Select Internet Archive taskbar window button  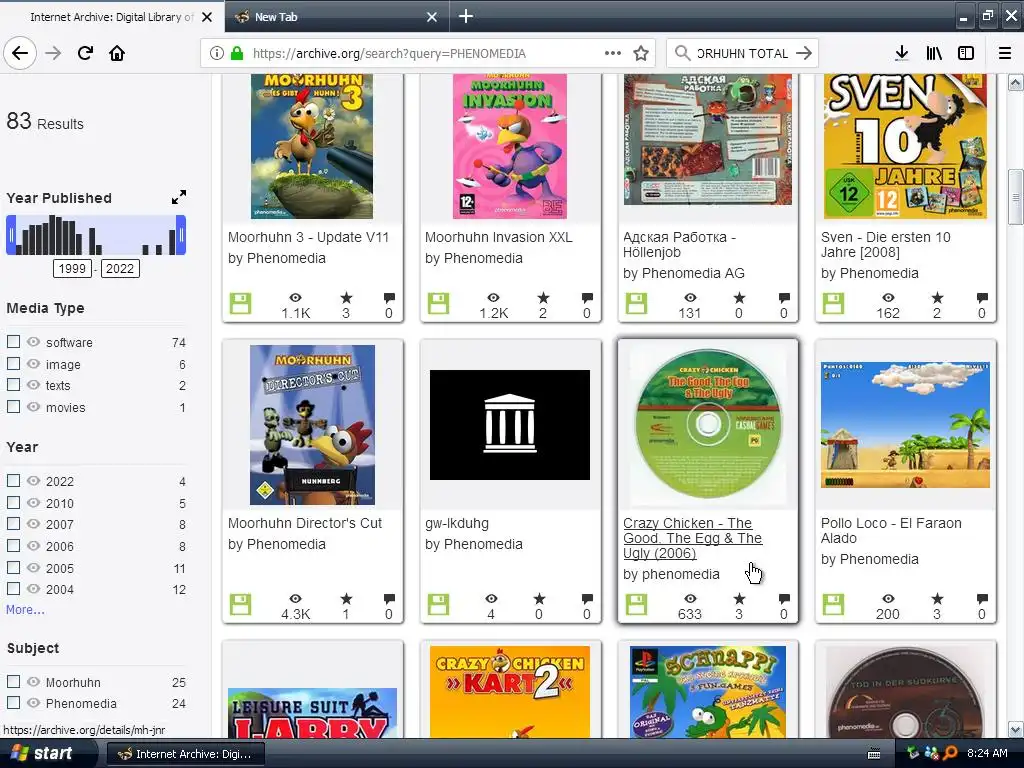click(185, 754)
